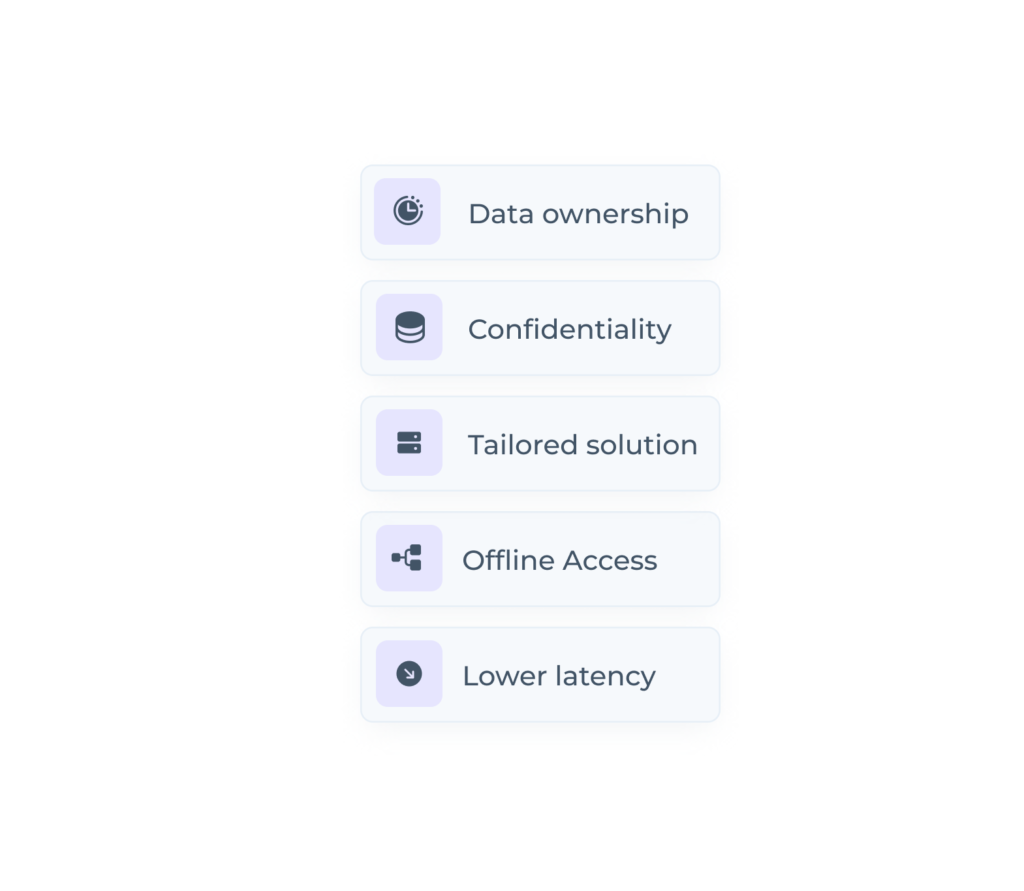1024x891 pixels.
Task: Click the Lower latency text
Action: click(x=557, y=675)
